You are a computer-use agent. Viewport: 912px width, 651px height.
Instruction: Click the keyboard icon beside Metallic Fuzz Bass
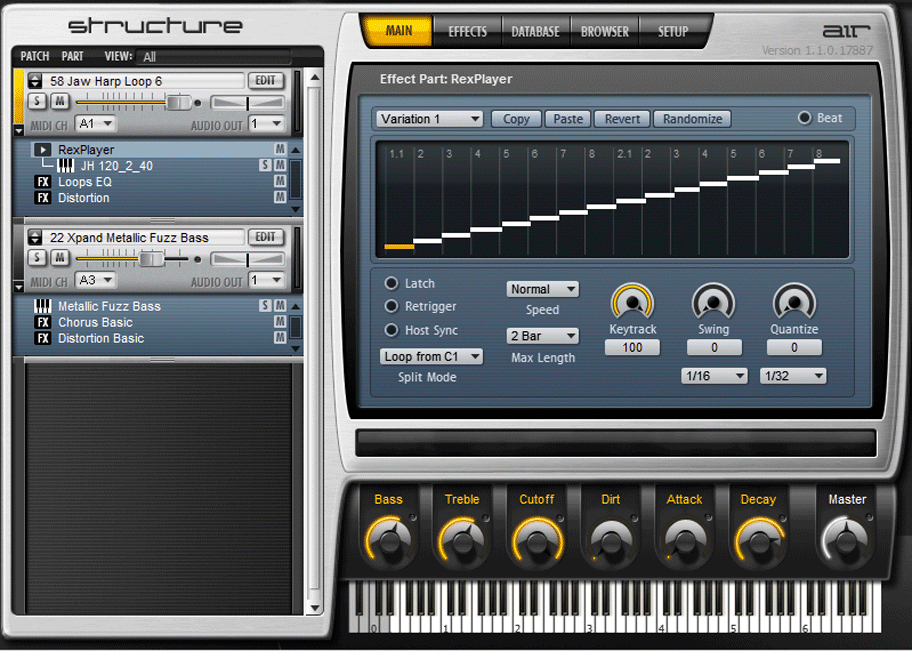point(42,306)
